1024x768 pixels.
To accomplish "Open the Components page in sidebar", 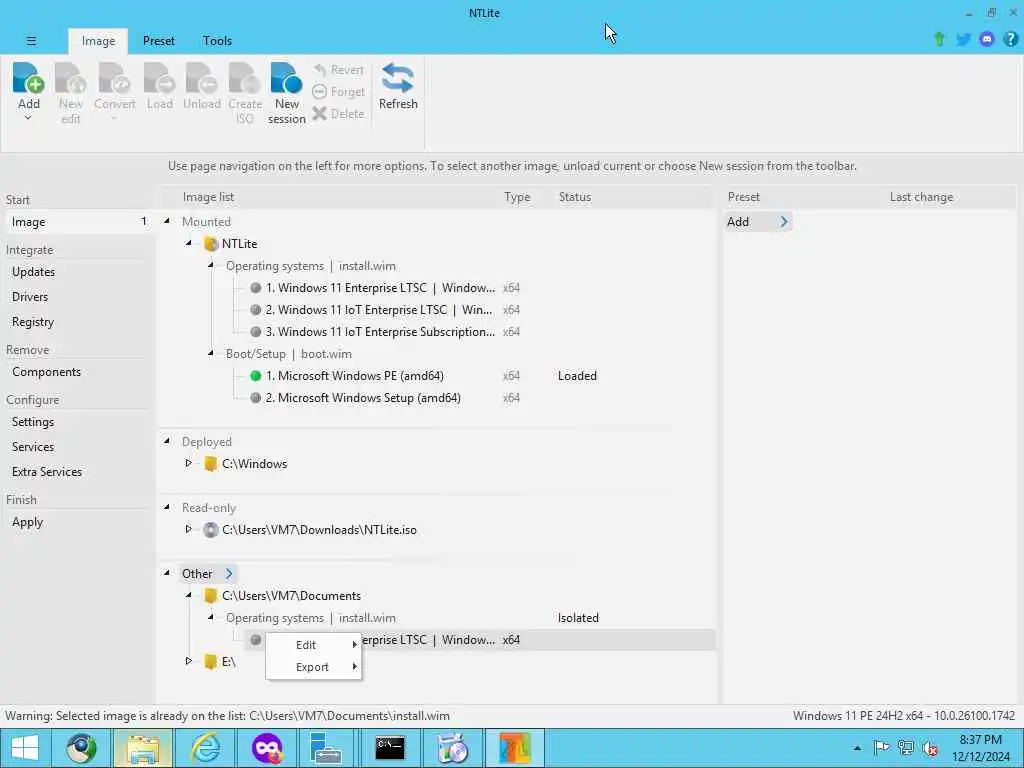I will [46, 372].
